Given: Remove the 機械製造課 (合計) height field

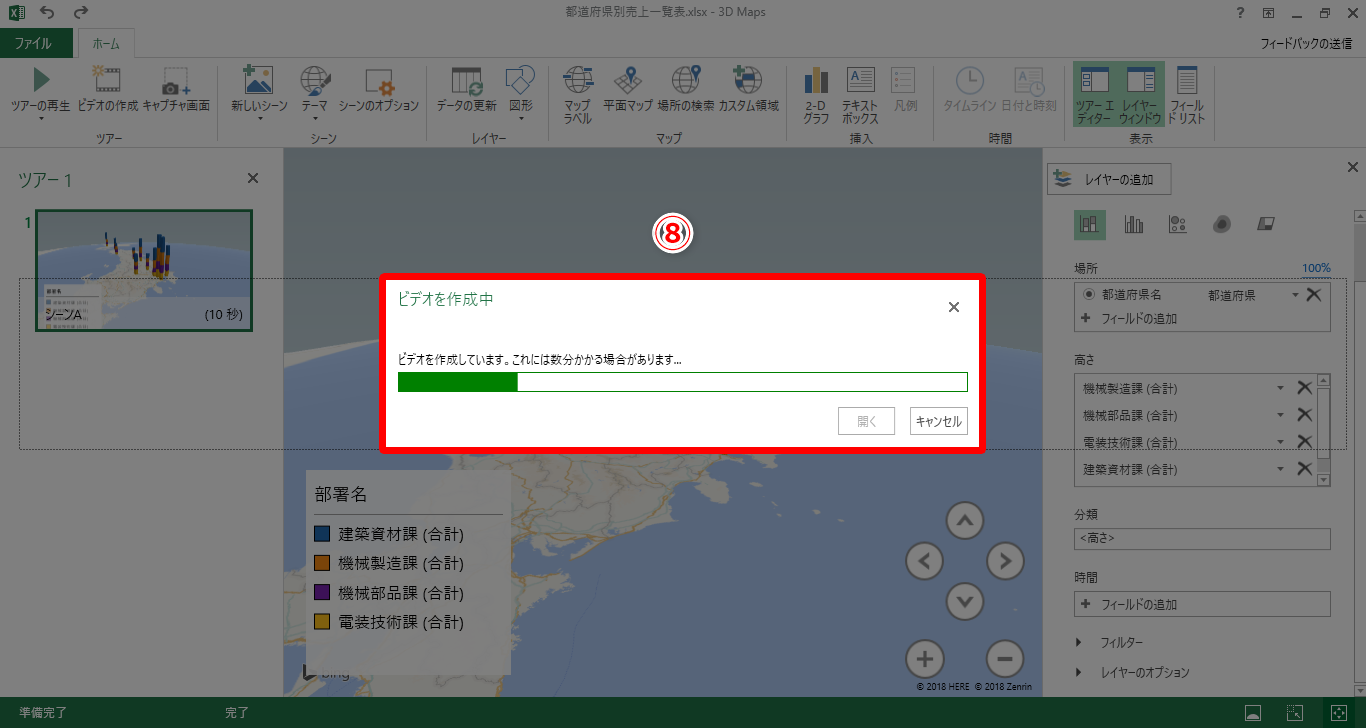Looking at the screenshot, I should (1304, 388).
